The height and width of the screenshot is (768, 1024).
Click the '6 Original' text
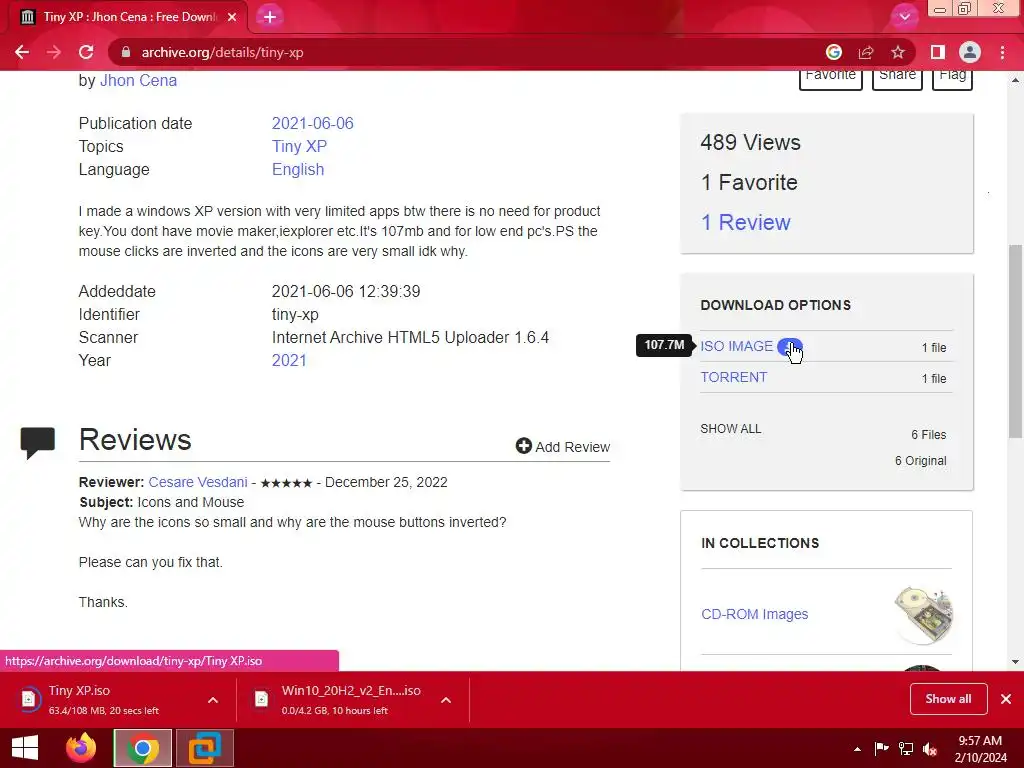point(920,460)
